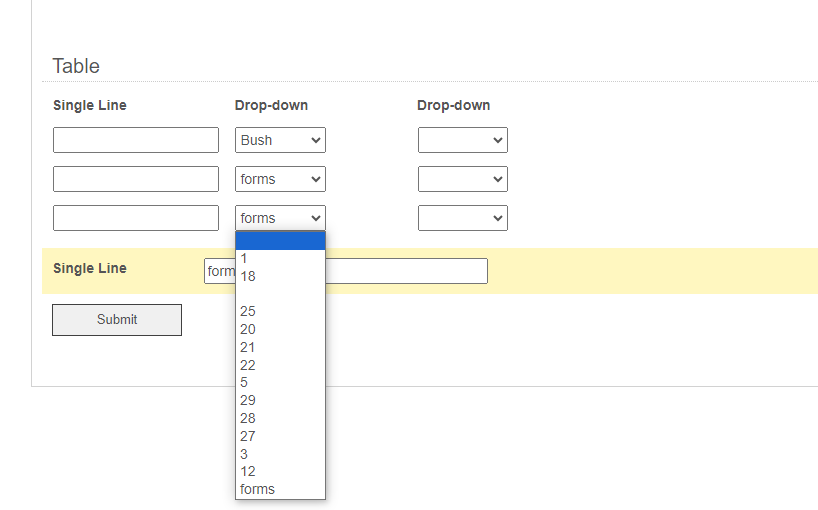Screen dimensions: 818x510
Task: Expand empty dropdown in second table row
Action: [462, 179]
